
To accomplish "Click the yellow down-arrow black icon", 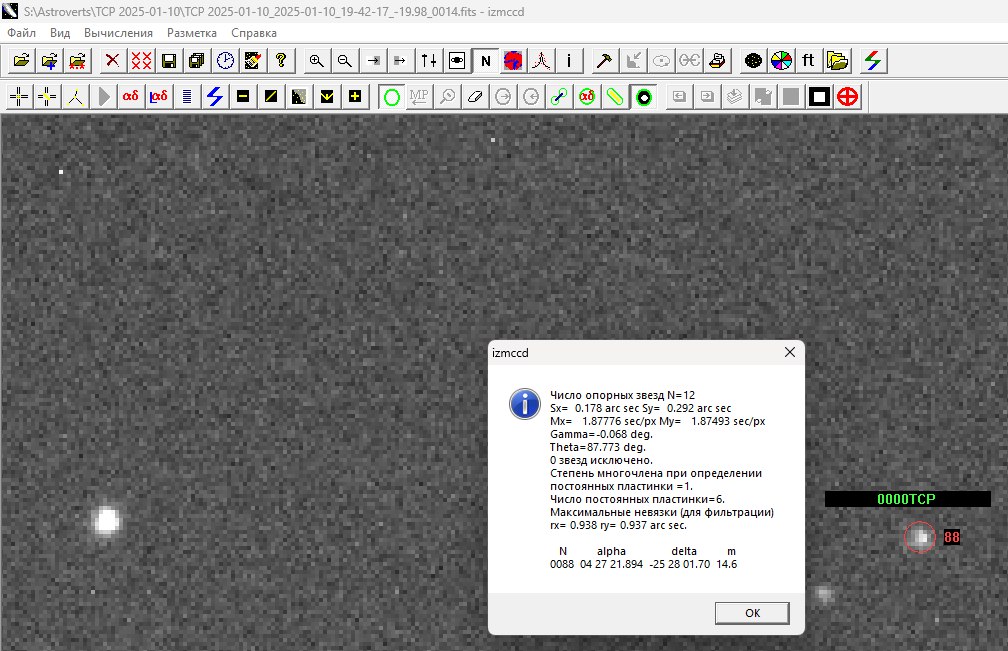I will 327,97.
